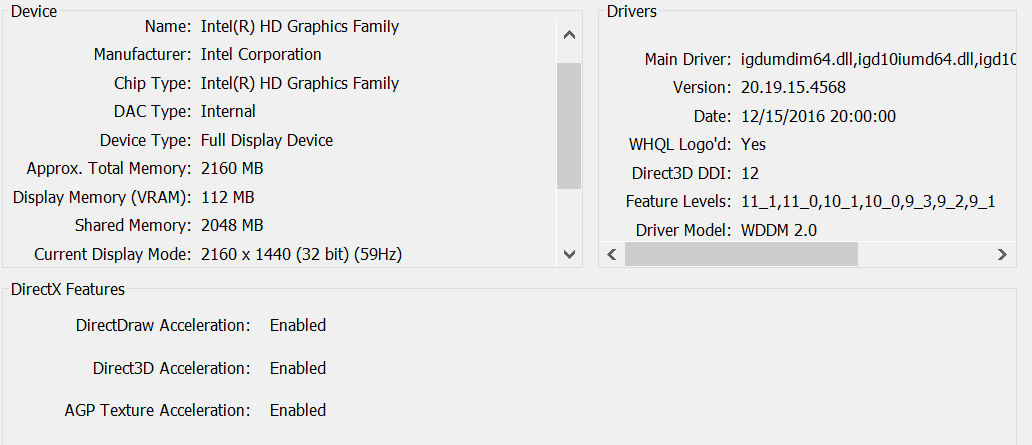Click the driver Version 20.19.15.4568 value

(x=793, y=88)
